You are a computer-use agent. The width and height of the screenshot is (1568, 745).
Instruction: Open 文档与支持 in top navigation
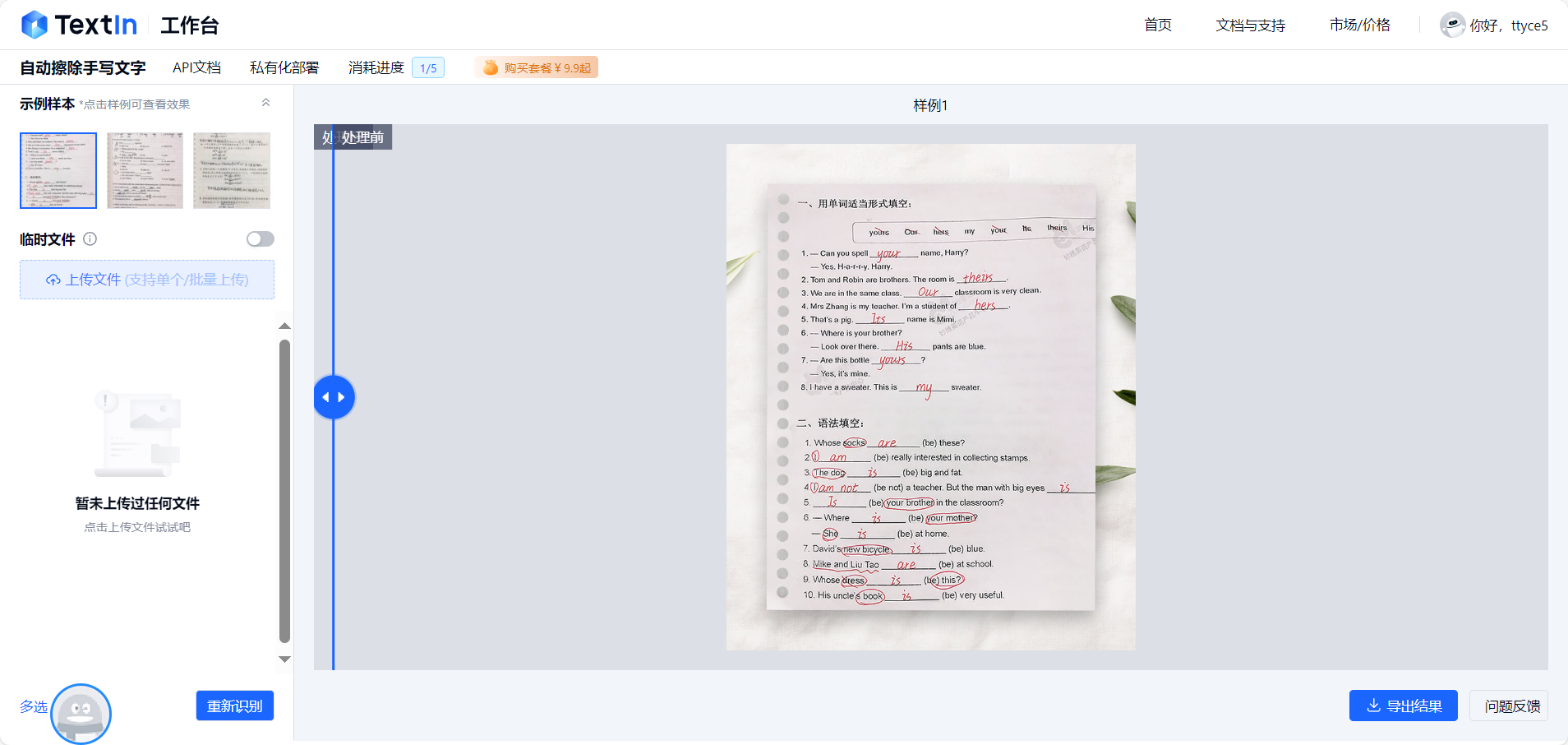[1250, 25]
